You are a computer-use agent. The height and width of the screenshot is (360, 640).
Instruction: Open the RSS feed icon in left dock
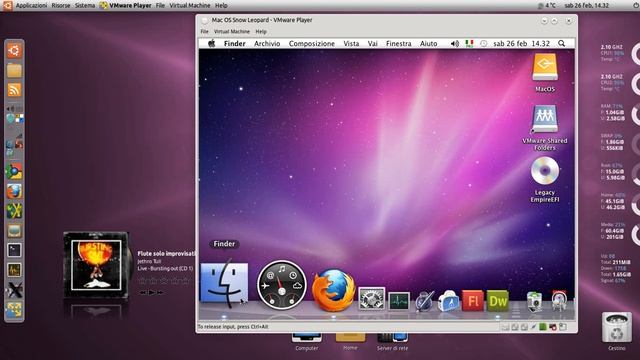tap(14, 90)
